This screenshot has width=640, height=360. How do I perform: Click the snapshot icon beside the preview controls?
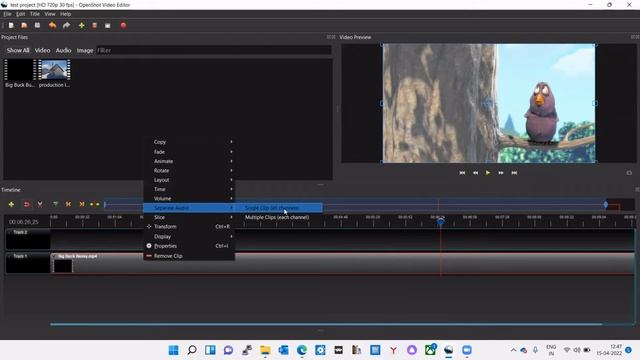click(629, 173)
